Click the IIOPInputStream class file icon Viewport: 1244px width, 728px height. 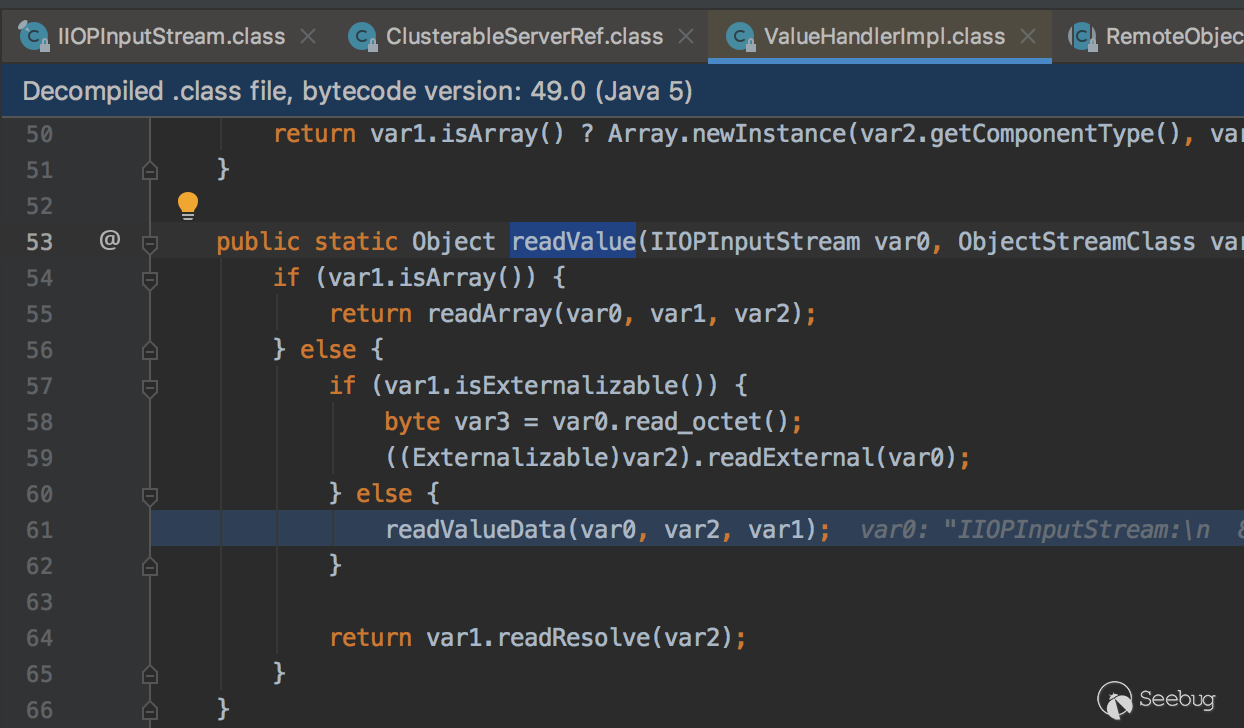coord(32,36)
